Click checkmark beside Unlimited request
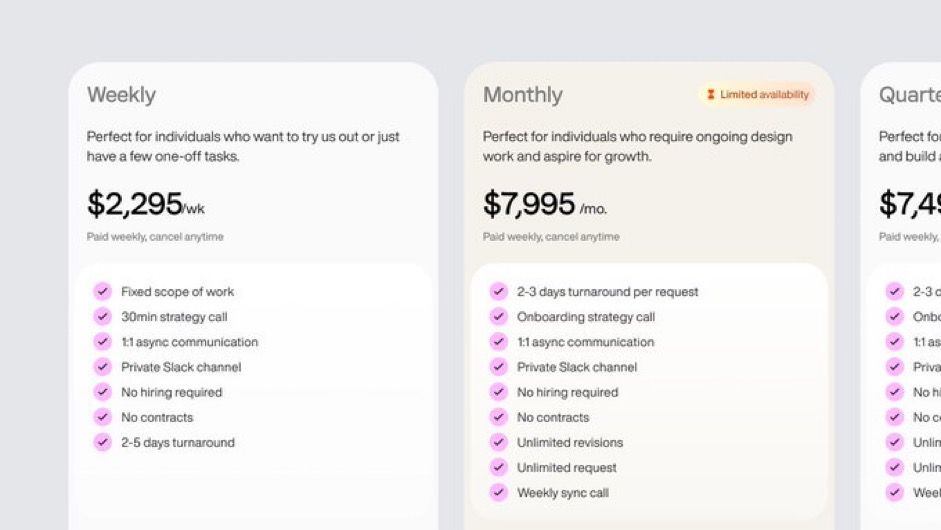Viewport: 941px width, 530px height. pos(498,468)
